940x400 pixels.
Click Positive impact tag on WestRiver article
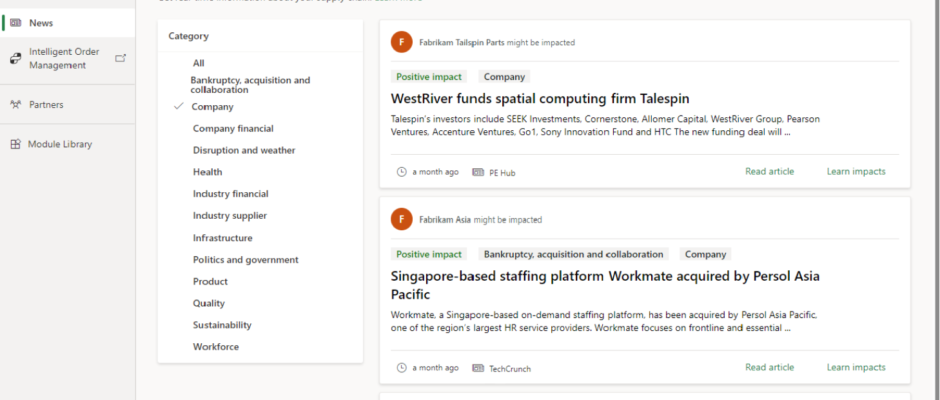(x=429, y=77)
